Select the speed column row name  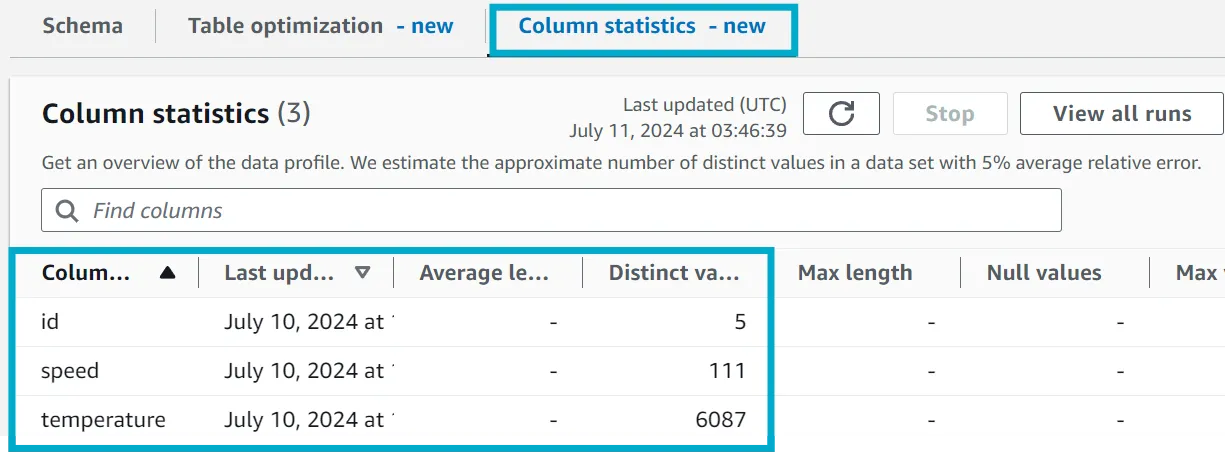(x=70, y=371)
